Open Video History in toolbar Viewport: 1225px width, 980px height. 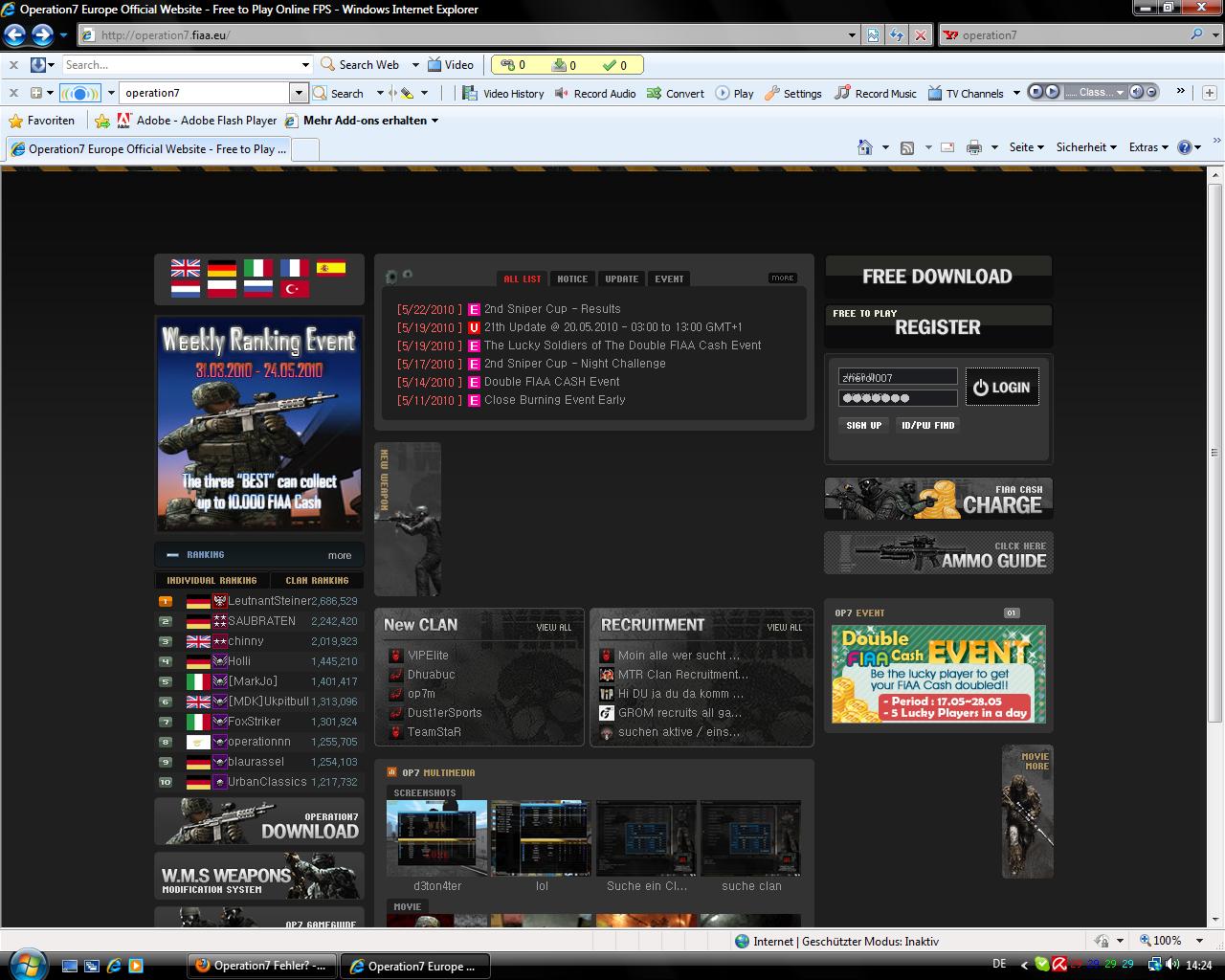point(502,93)
